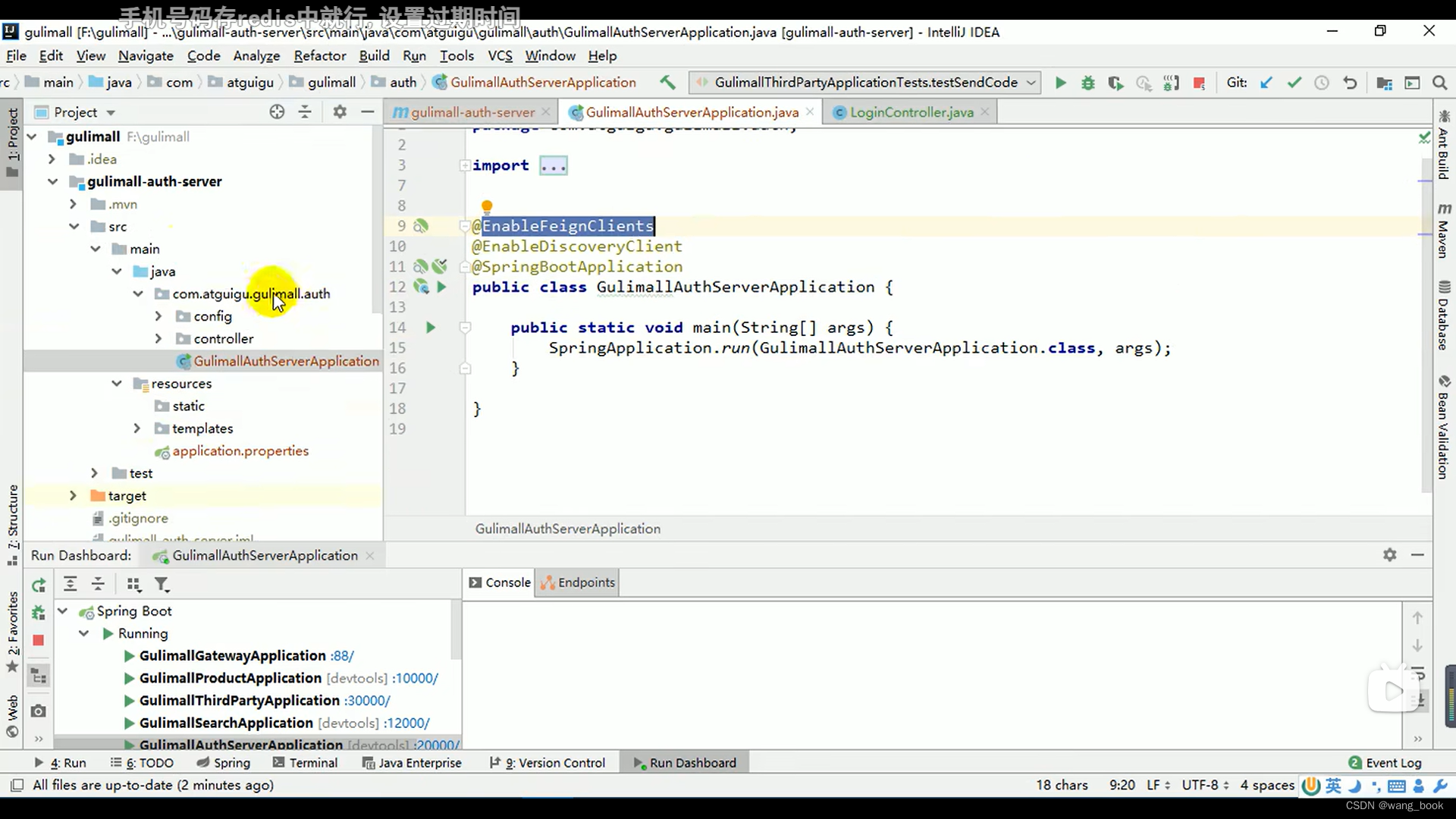This screenshot has height=819, width=1456.
Task: Collapse all in Project panel toolbar
Action: click(305, 112)
